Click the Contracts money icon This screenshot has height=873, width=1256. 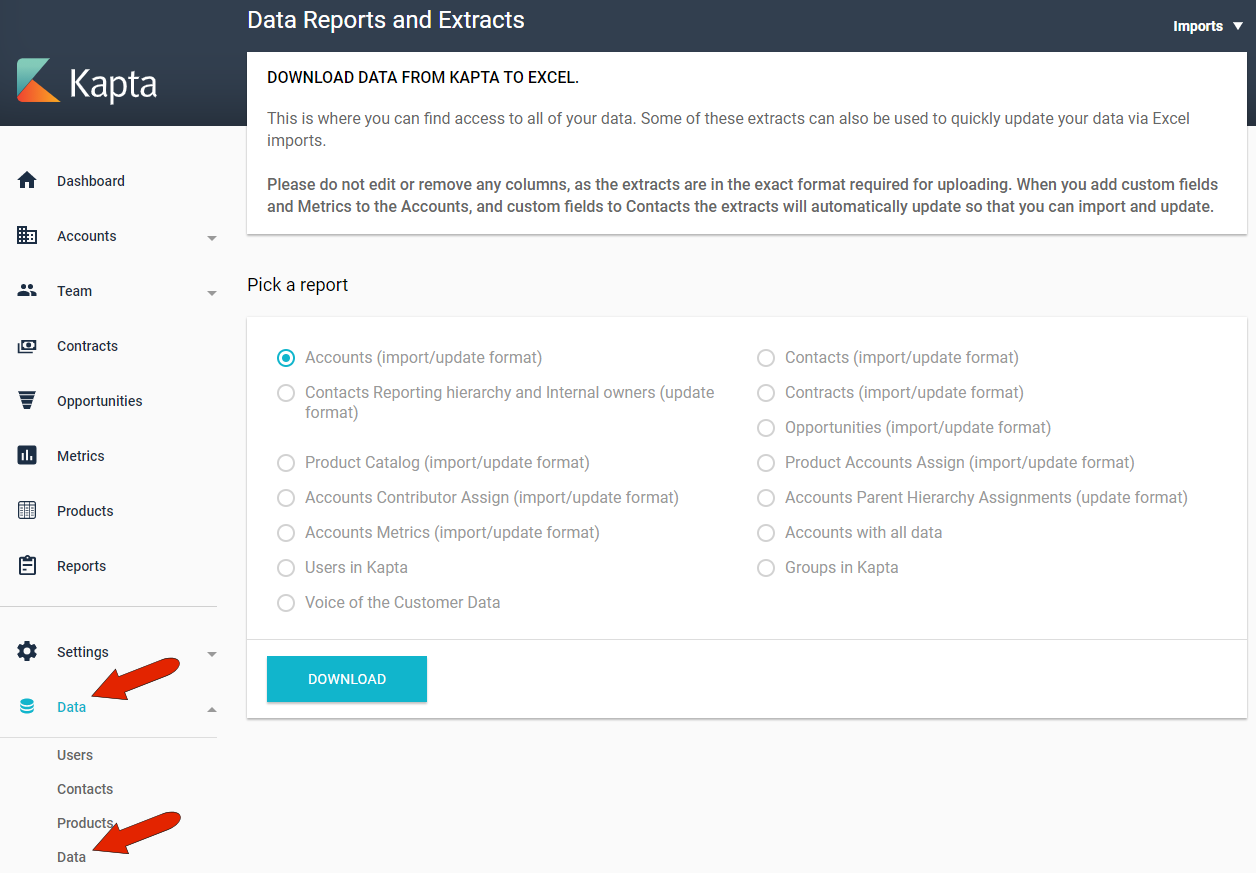coord(27,346)
